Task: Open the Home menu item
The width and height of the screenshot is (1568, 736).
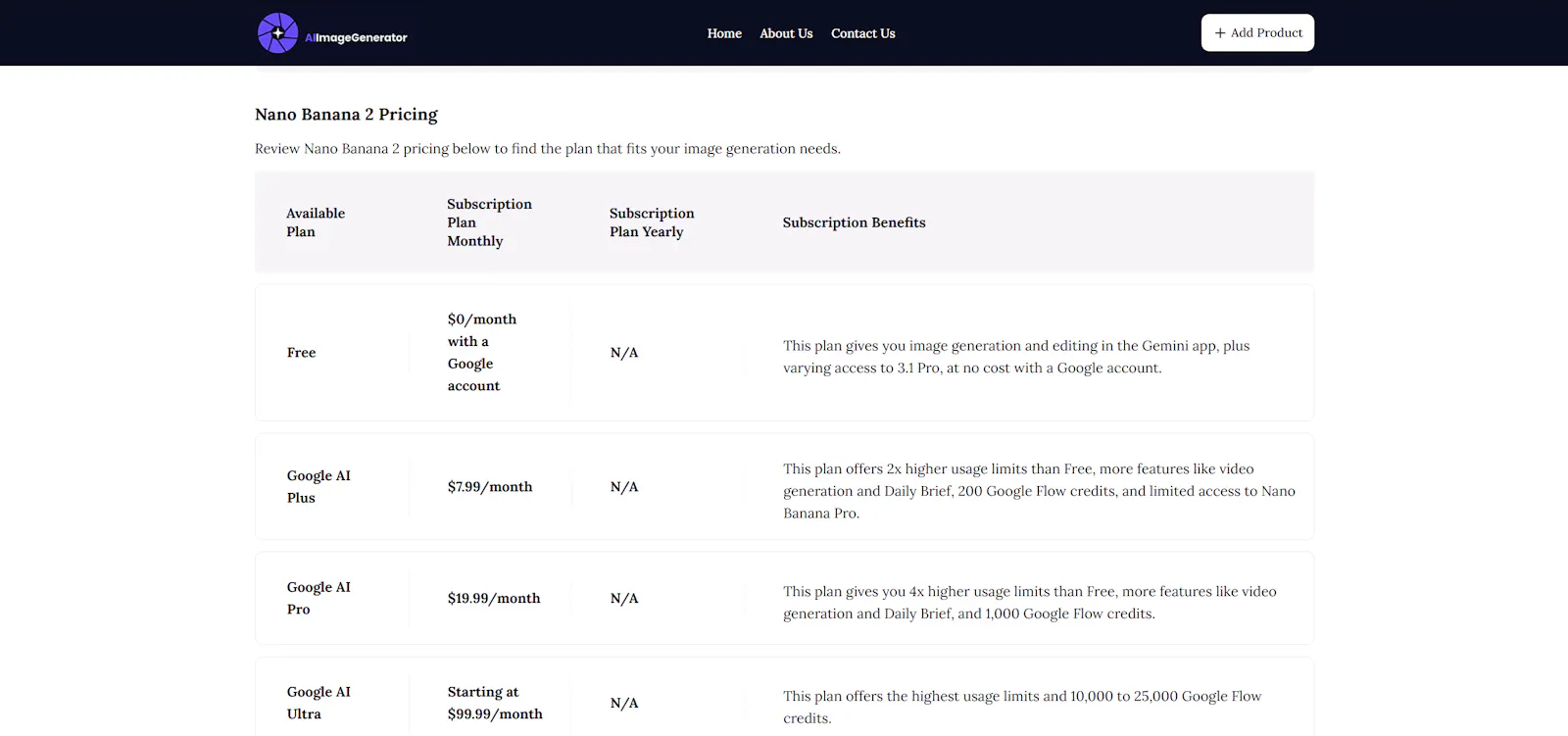Action: point(724,33)
